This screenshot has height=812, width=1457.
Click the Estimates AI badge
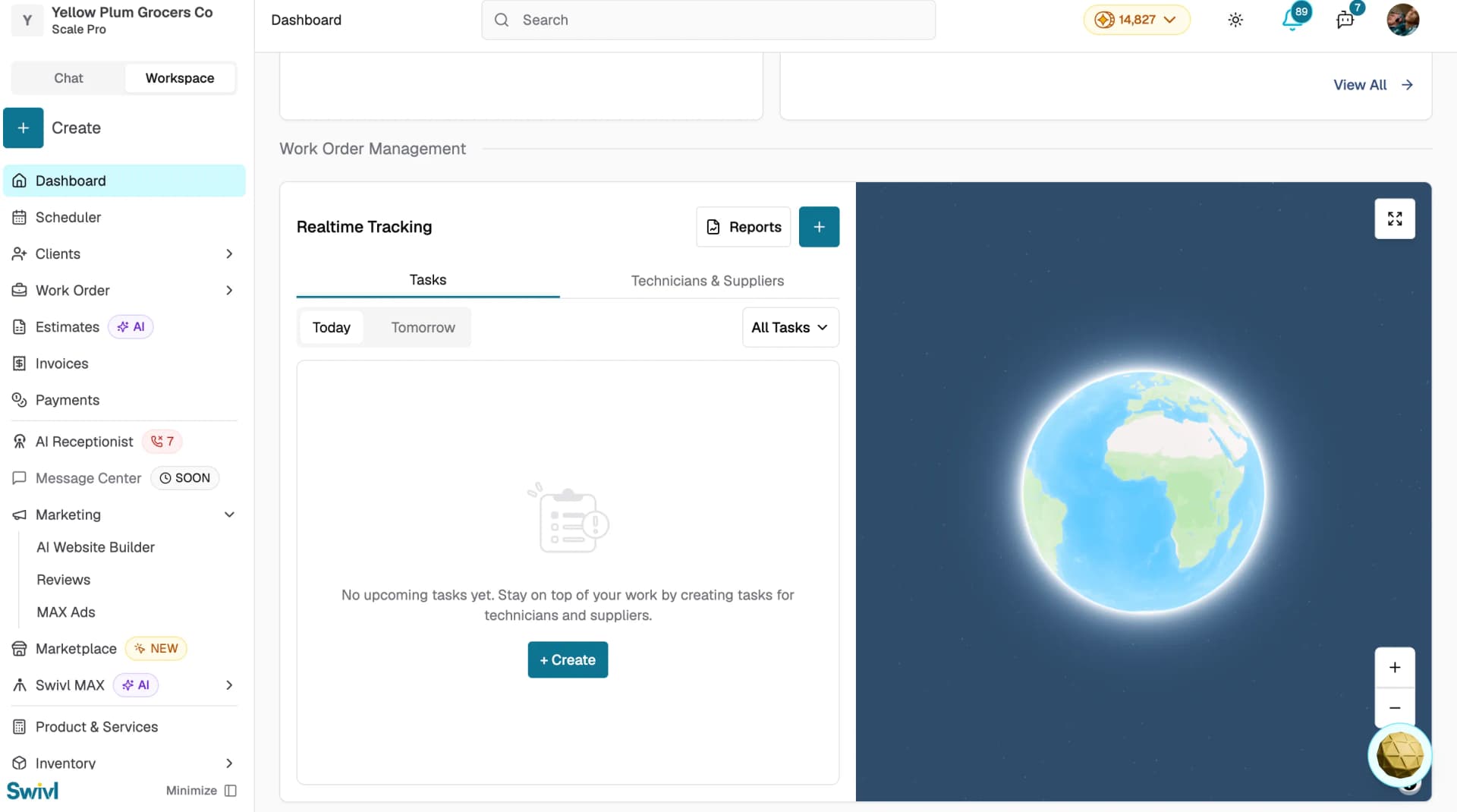pos(131,327)
